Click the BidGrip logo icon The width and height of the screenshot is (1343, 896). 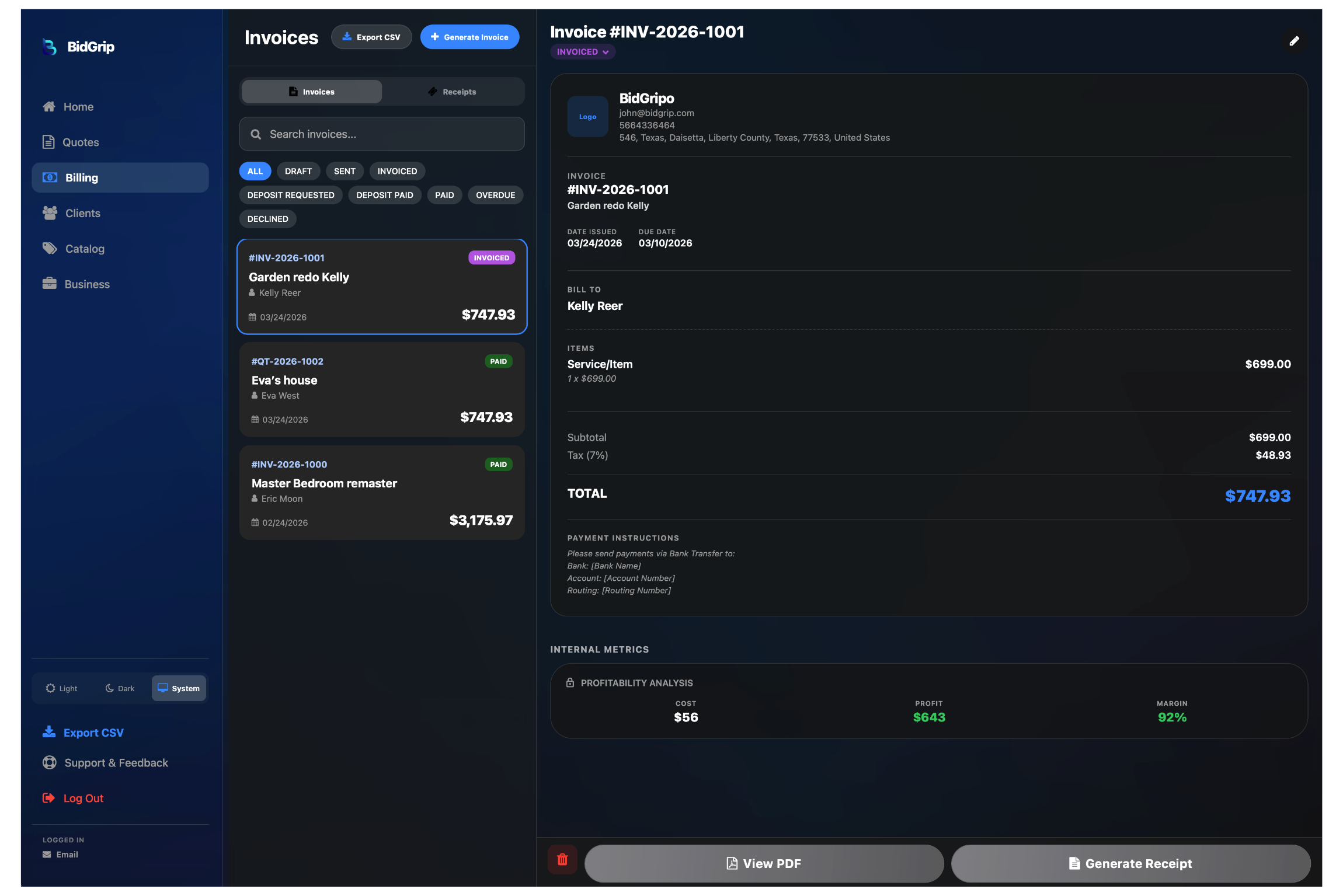coord(49,47)
